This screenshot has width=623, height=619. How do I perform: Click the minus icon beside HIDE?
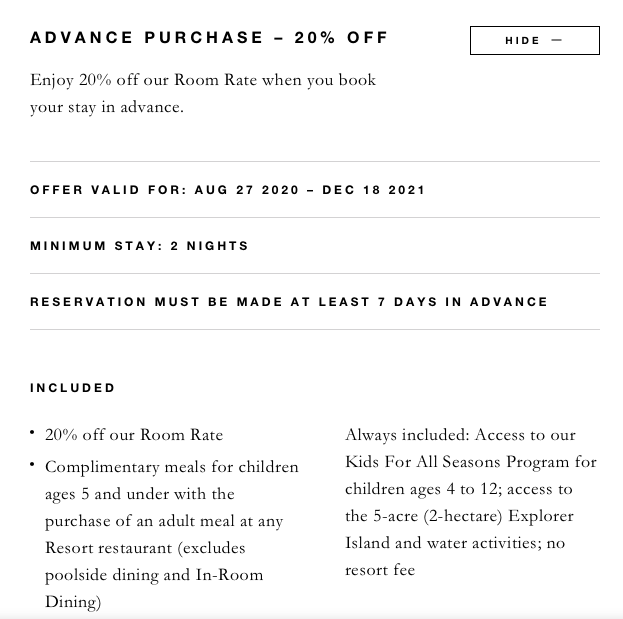click(x=557, y=40)
